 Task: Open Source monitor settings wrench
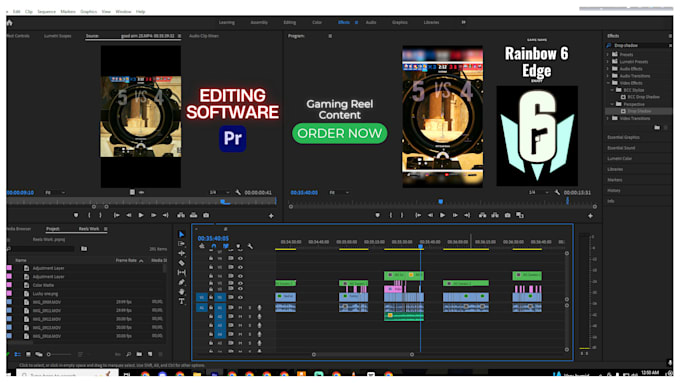(238, 192)
